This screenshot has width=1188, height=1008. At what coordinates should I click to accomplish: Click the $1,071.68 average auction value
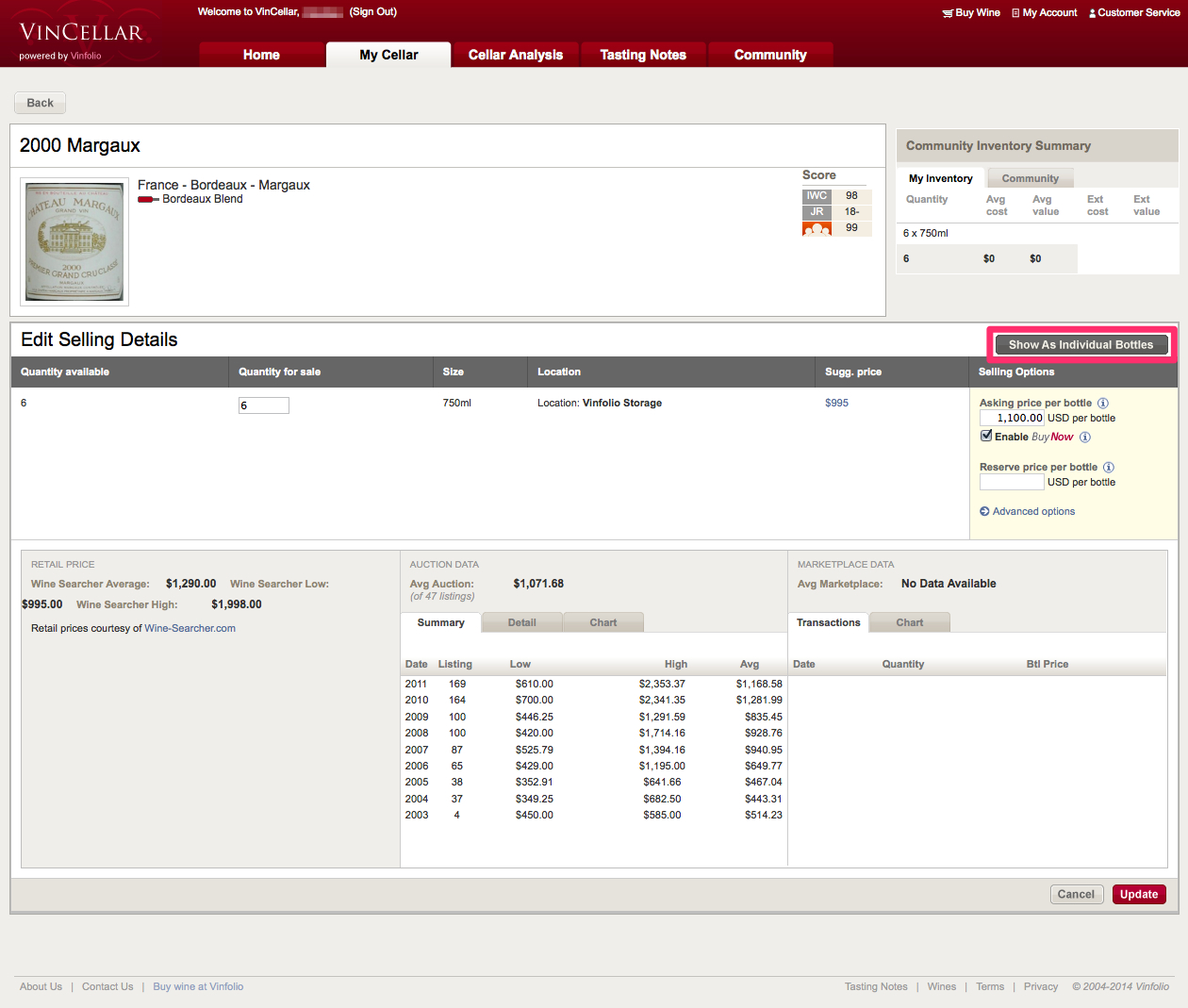coord(538,585)
